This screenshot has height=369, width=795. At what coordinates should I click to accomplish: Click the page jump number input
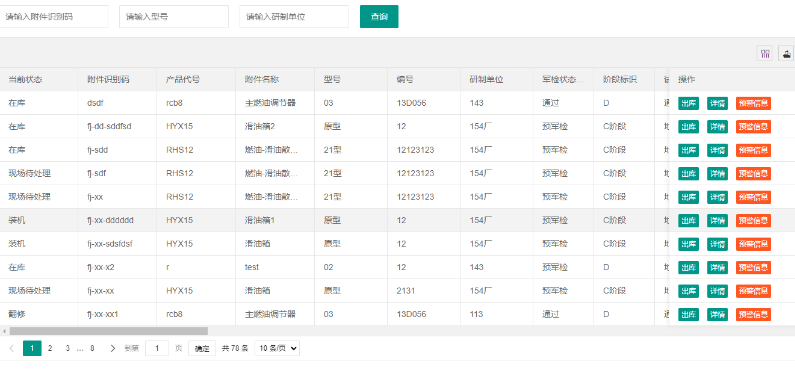pyautogui.click(x=157, y=348)
